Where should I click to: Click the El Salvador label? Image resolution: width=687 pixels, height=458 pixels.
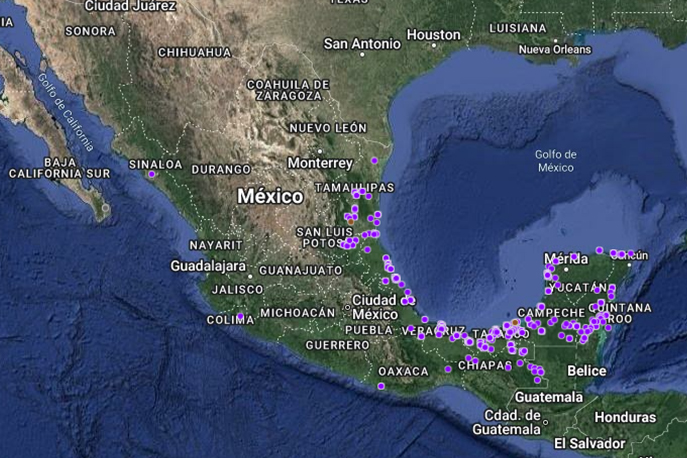pos(590,444)
